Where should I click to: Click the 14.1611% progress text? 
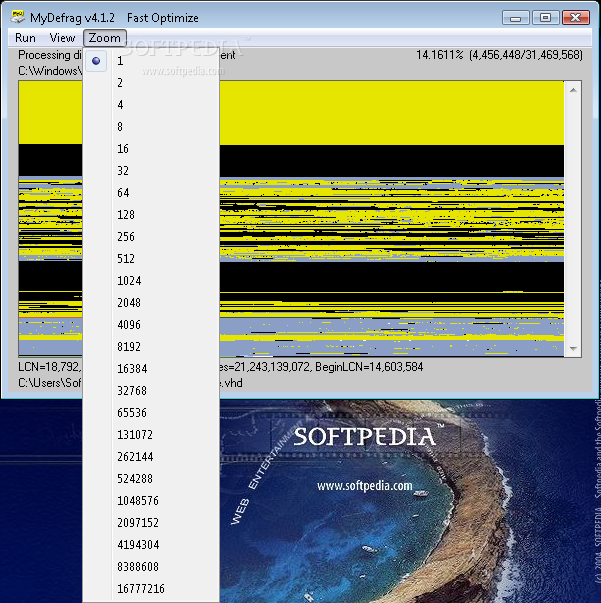pyautogui.click(x=440, y=55)
